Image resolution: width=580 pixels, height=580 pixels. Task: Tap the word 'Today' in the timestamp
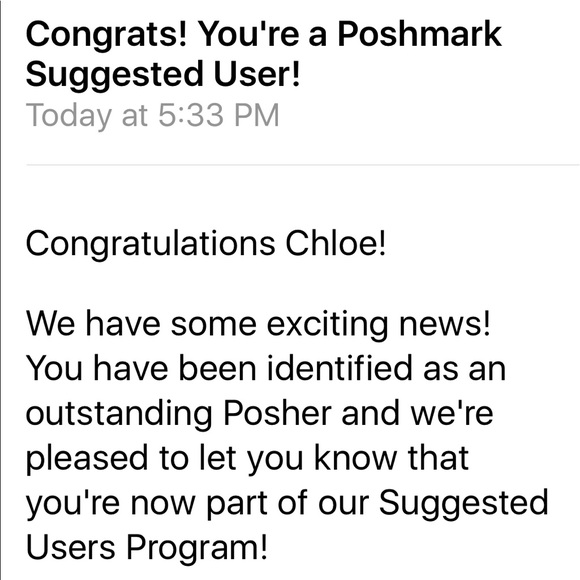(x=68, y=116)
